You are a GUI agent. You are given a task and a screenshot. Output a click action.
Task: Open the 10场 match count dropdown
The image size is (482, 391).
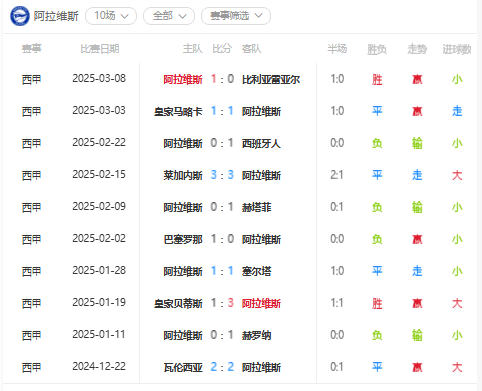[111, 16]
